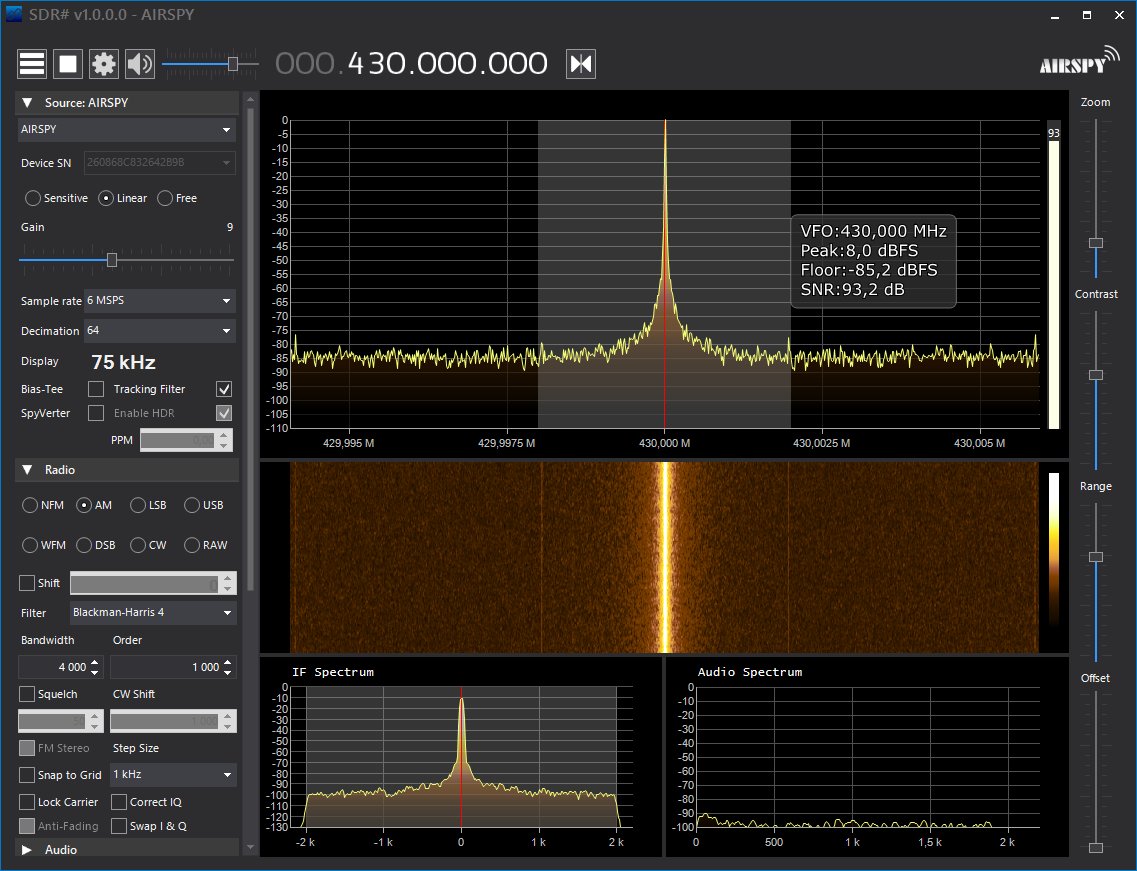Open the settings gear configuration
Image resolution: width=1137 pixels, height=871 pixels.
[x=104, y=64]
